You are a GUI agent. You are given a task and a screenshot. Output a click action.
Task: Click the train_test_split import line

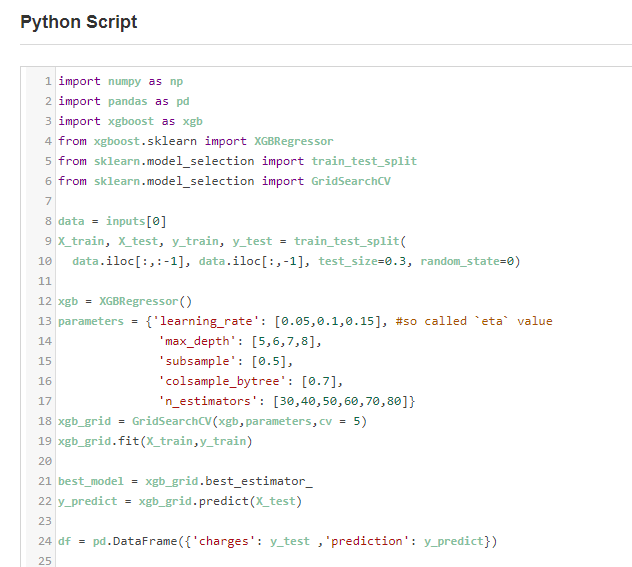click(x=237, y=161)
